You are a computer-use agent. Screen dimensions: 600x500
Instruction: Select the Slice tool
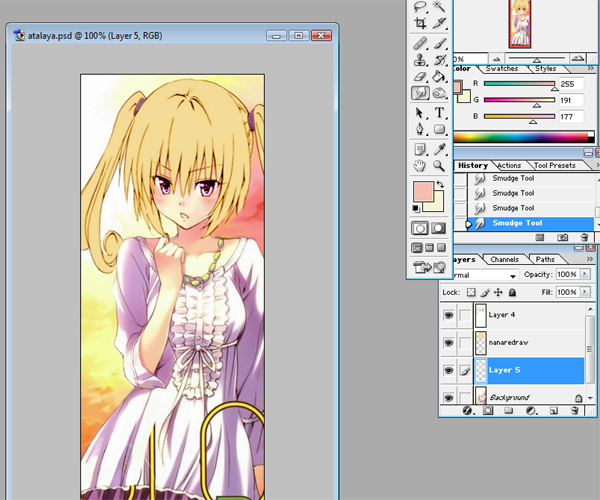[439, 23]
